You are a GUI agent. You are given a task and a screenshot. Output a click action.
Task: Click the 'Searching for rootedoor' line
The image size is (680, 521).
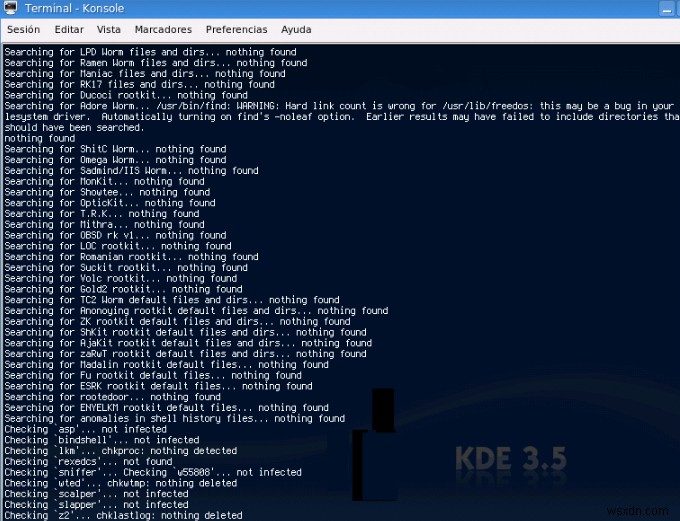113,397
